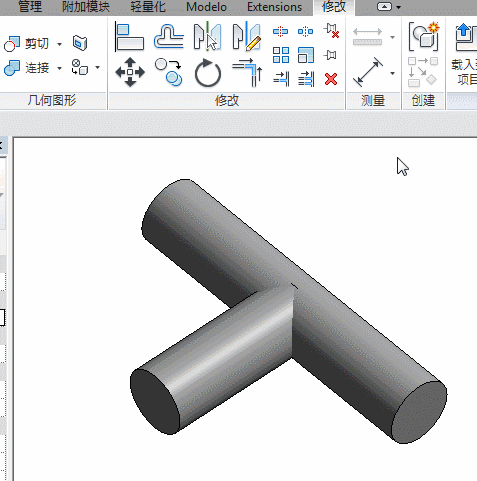The height and width of the screenshot is (481, 477).
Task: Open the 附加模块 ribbon tab
Action: pos(86,6)
